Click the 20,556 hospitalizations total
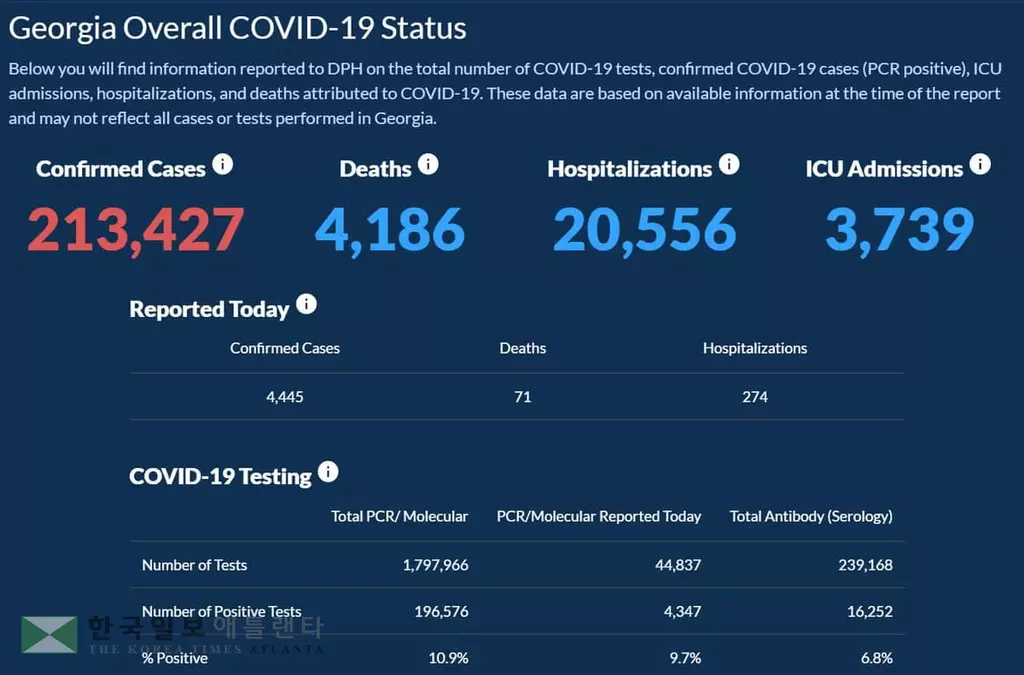Viewport: 1024px width, 675px height. coord(644,229)
